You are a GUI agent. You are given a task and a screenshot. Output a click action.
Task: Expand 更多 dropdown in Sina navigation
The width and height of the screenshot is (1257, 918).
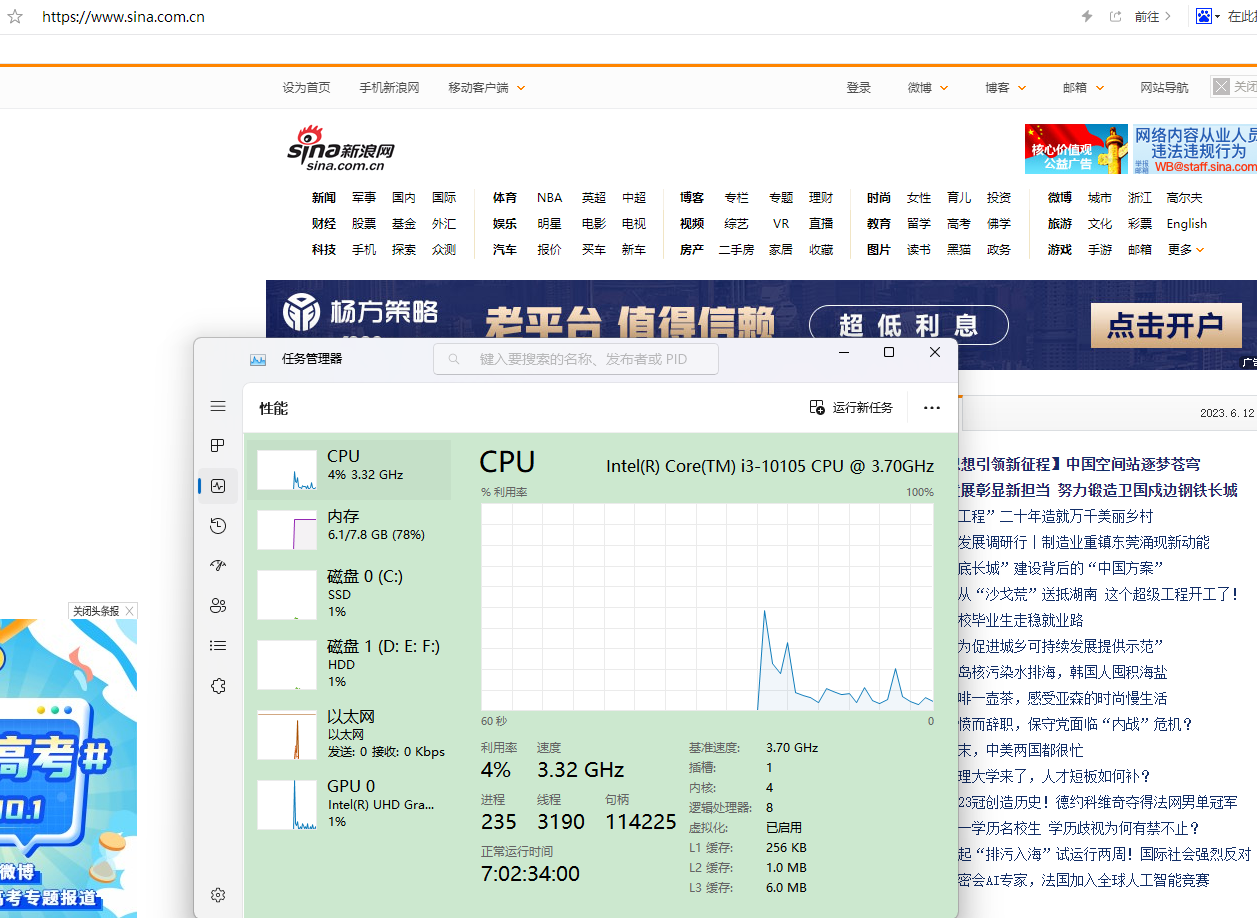1186,250
